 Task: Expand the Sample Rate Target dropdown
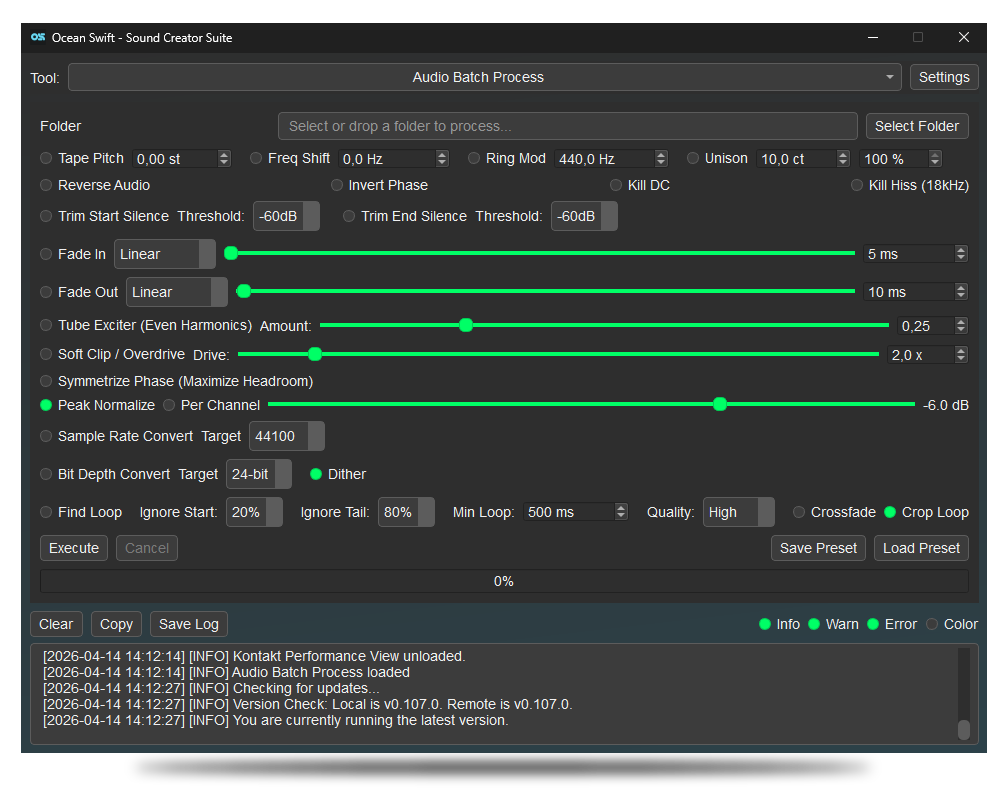[x=286, y=436]
